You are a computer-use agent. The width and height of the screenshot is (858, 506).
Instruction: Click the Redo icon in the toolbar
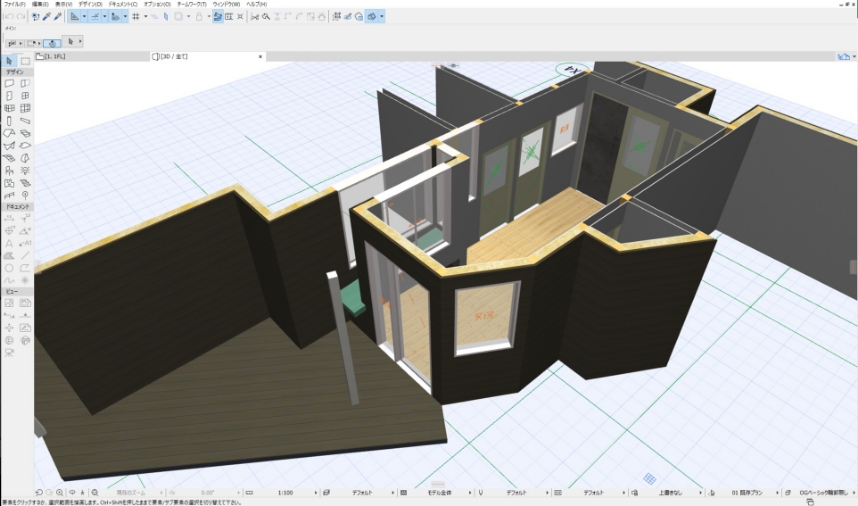point(20,17)
